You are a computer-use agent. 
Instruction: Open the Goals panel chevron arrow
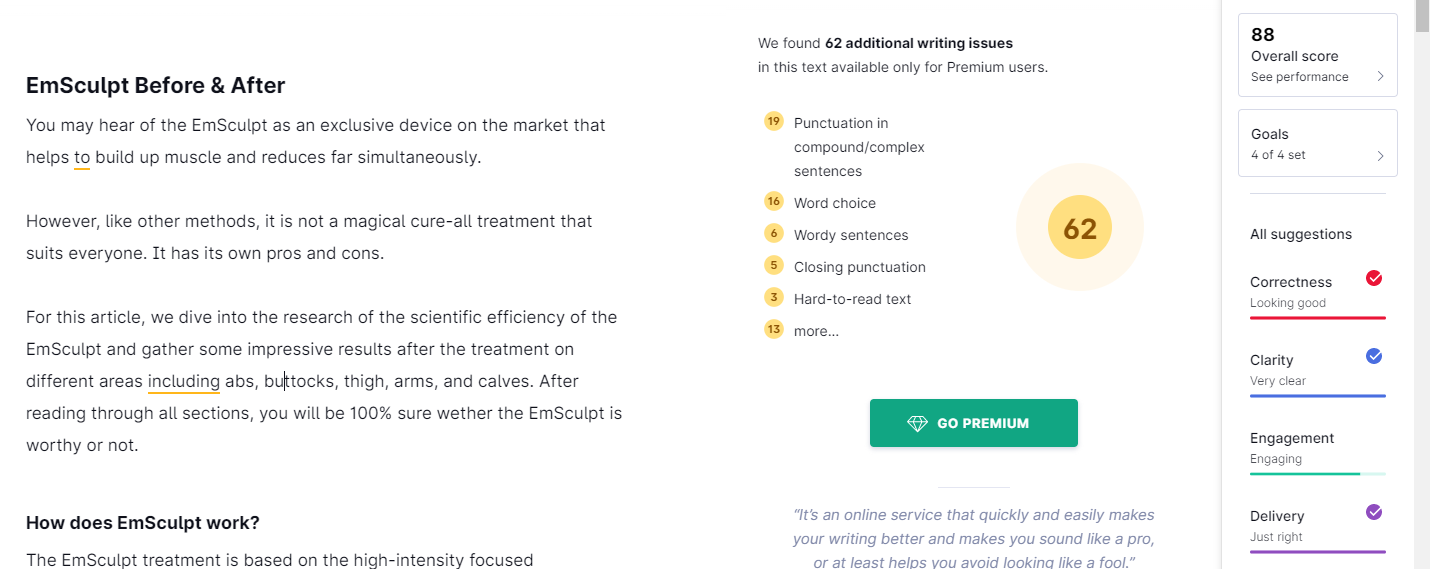[x=1380, y=155]
